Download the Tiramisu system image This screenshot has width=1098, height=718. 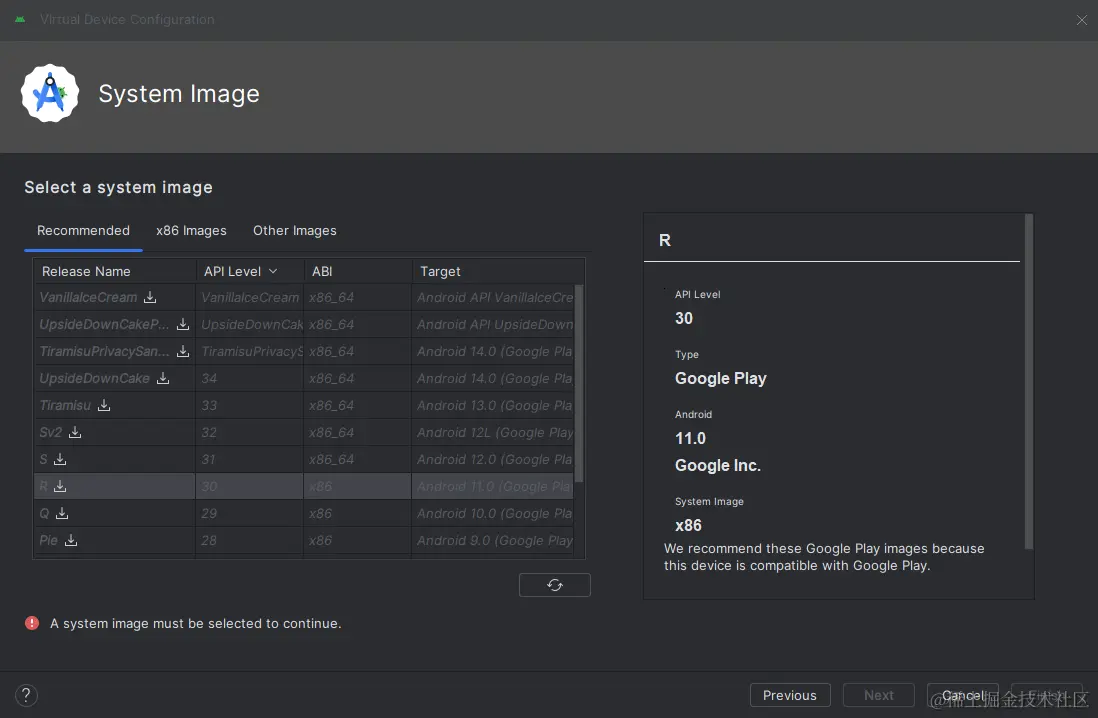(104, 405)
